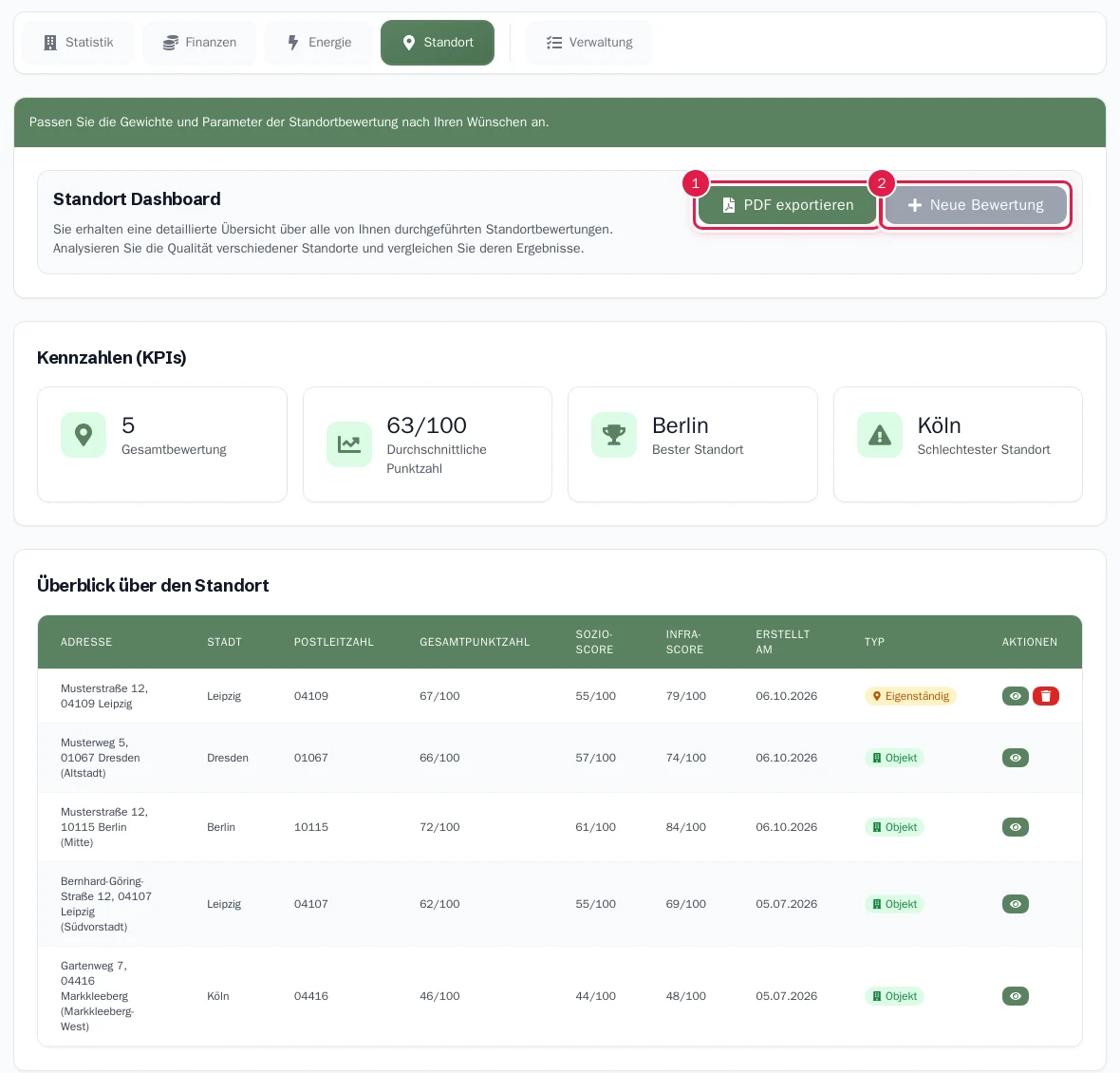Click the address Musterweg 5, 01067 Dresden
1120x1073 pixels.
point(100,757)
